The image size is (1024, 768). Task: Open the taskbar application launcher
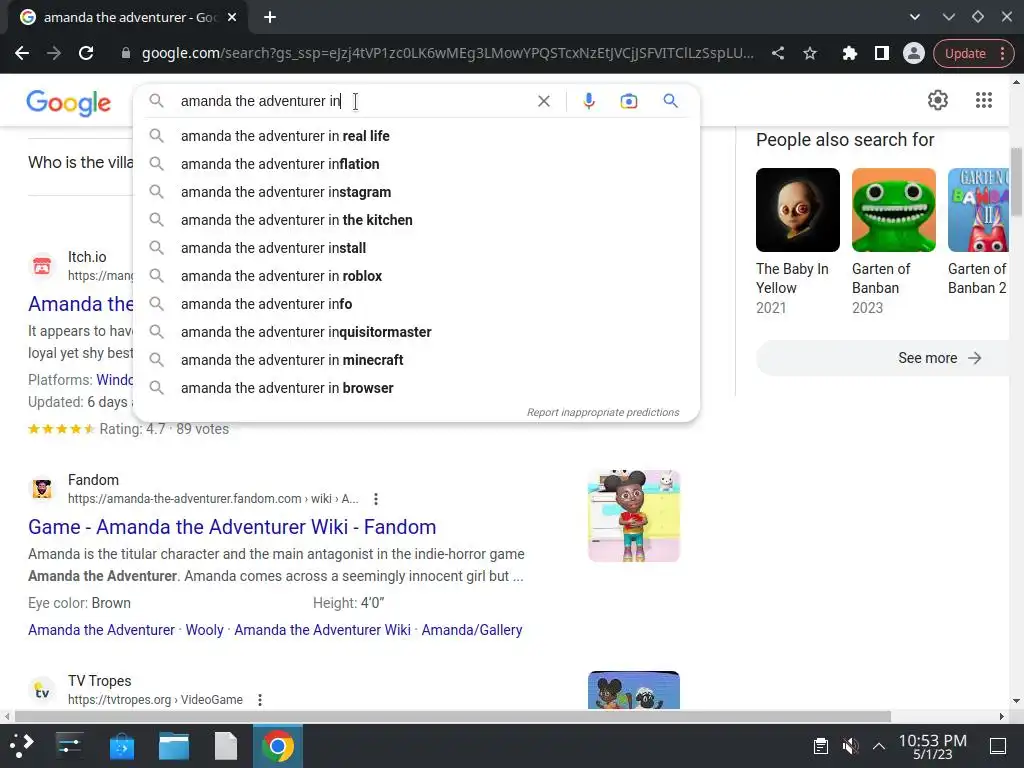click(x=22, y=746)
